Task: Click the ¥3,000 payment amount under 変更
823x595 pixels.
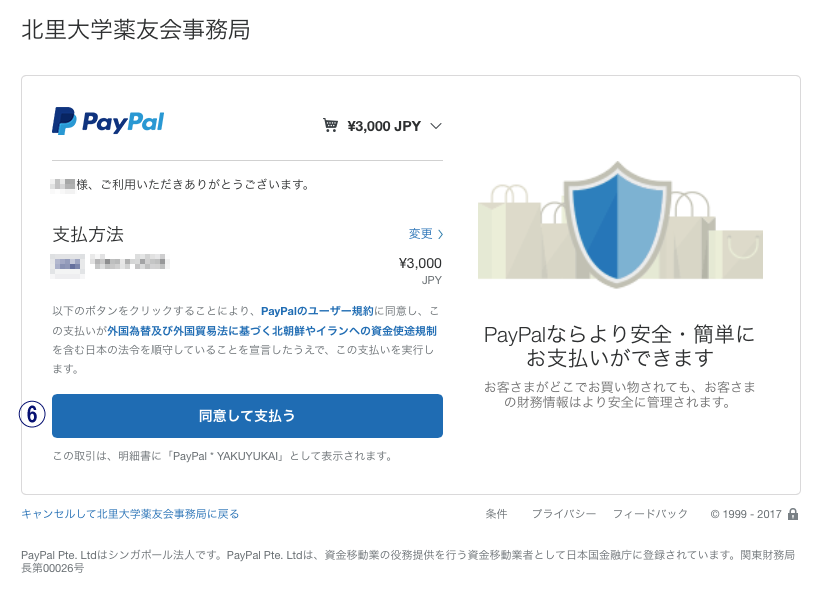Action: 420,263
